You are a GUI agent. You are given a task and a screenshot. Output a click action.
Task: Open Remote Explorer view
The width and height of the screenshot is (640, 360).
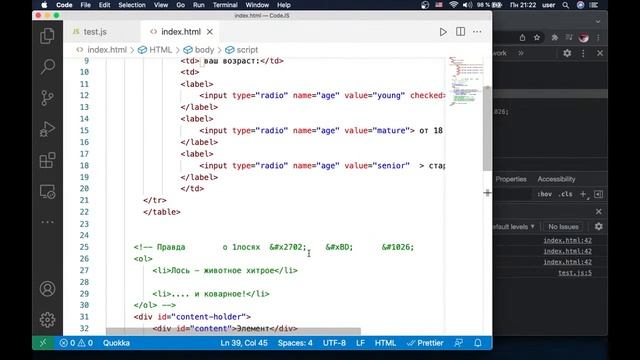click(47, 191)
